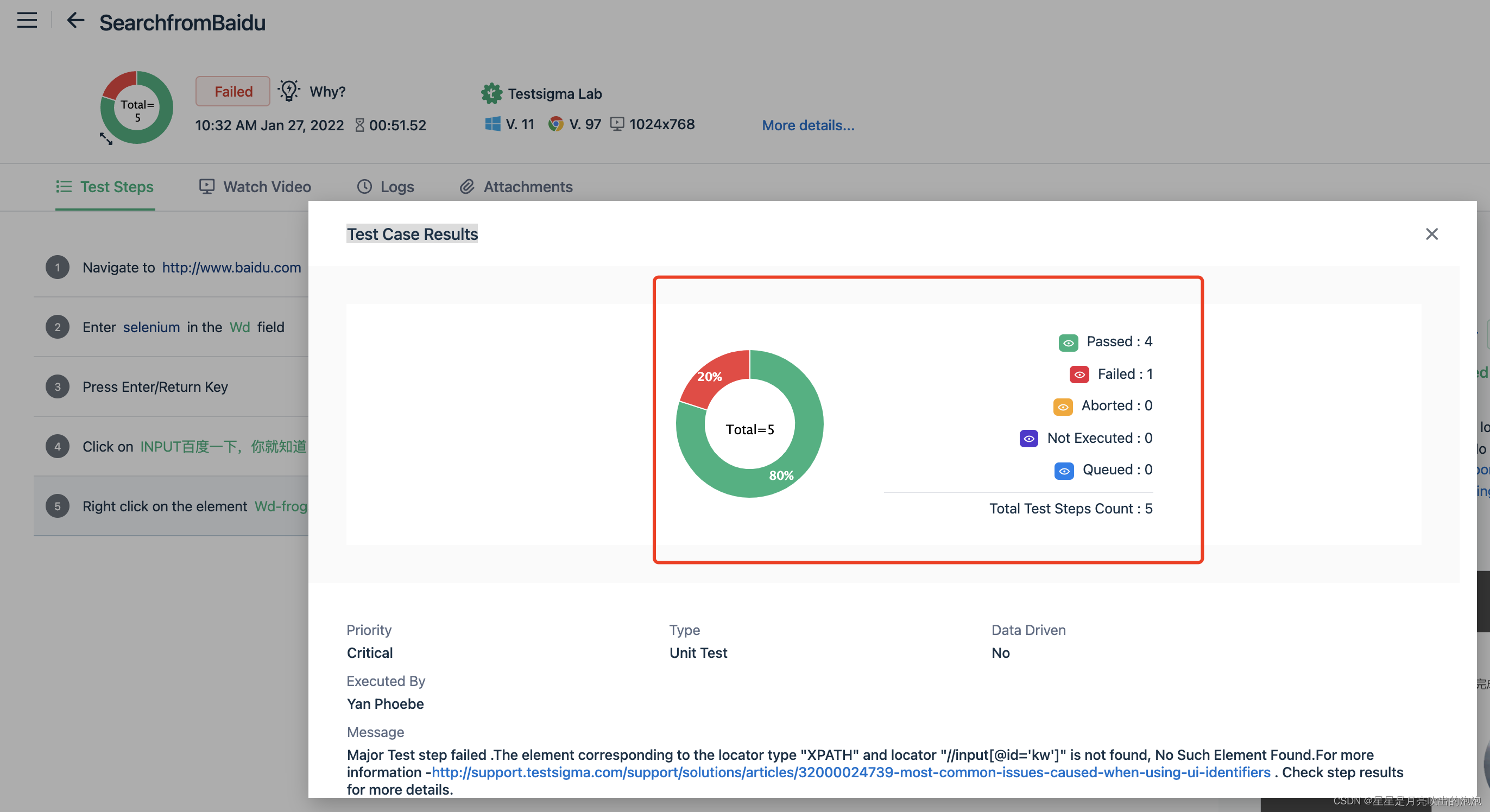Screen dimensions: 1490x812
Task: Close the Test Case Results panel
Action: (x=1431, y=233)
